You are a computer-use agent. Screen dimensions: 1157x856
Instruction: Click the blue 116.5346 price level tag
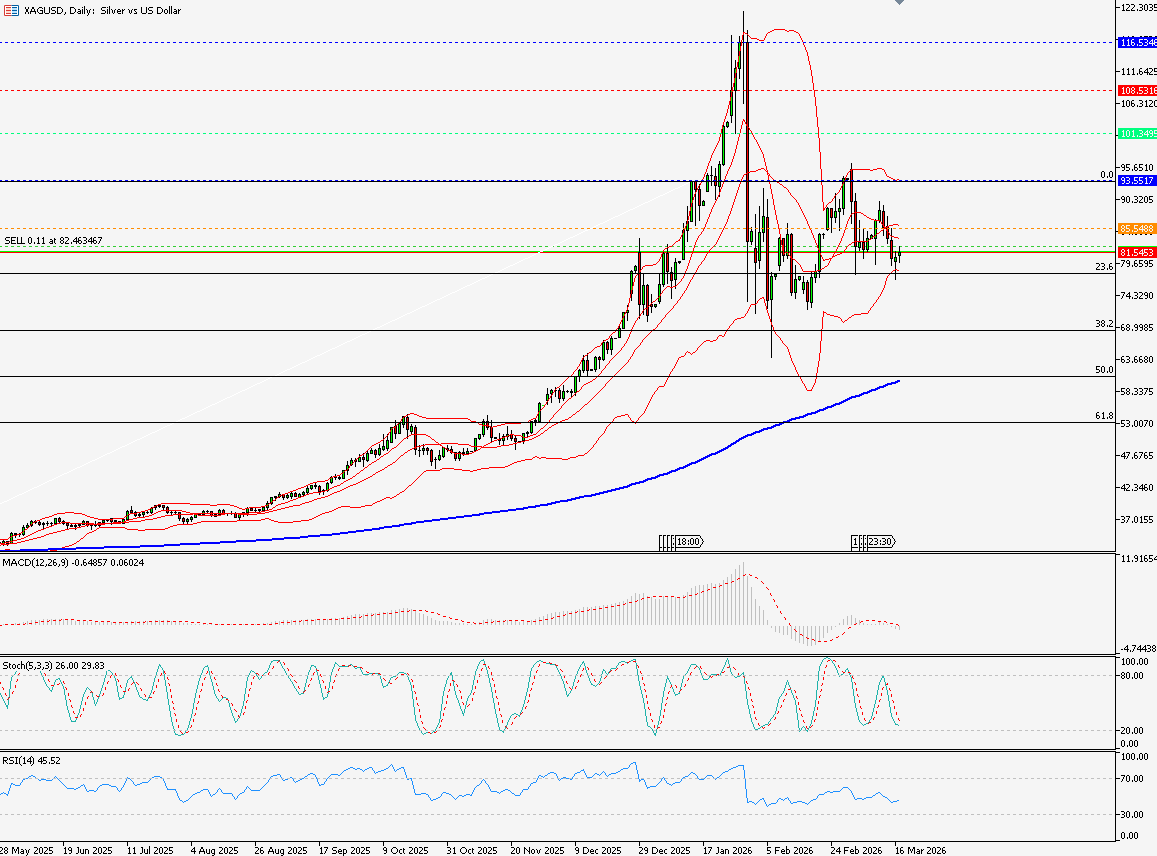[1137, 44]
